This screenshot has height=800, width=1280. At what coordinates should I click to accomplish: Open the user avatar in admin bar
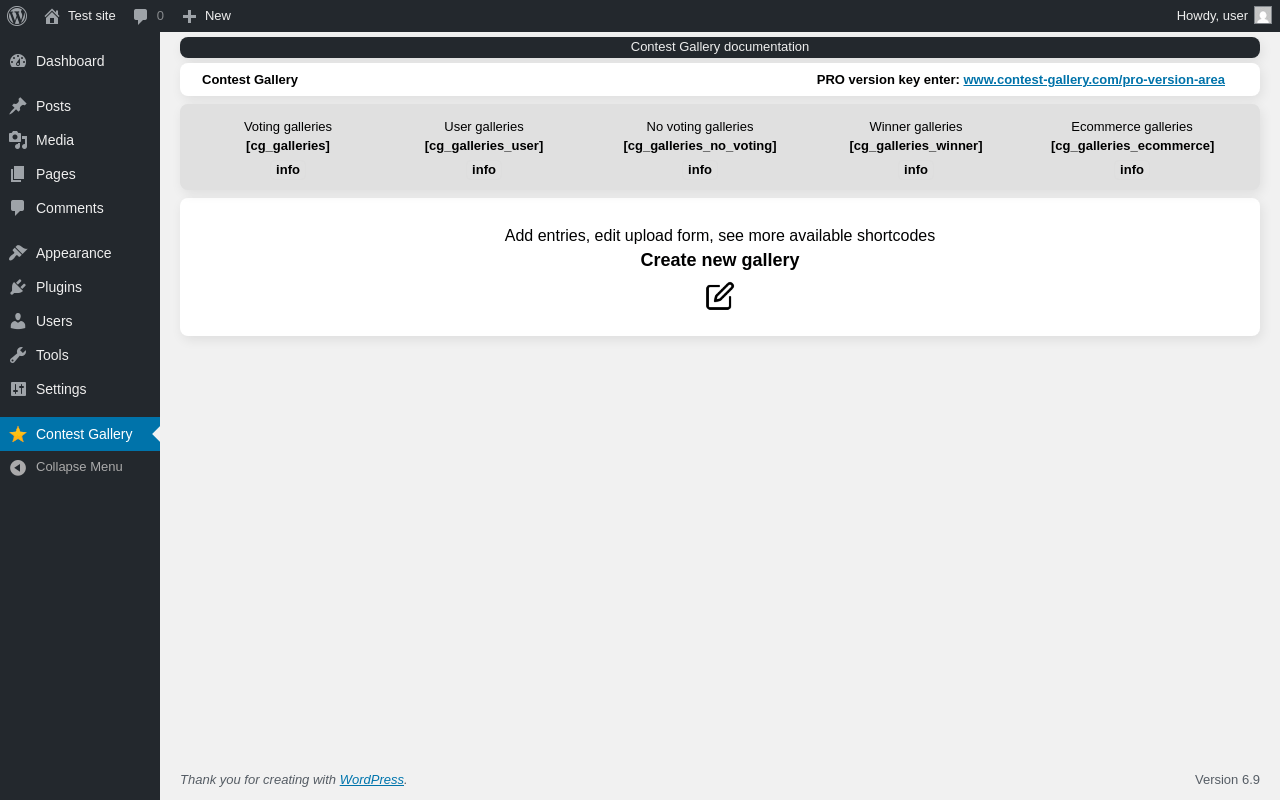click(1263, 15)
